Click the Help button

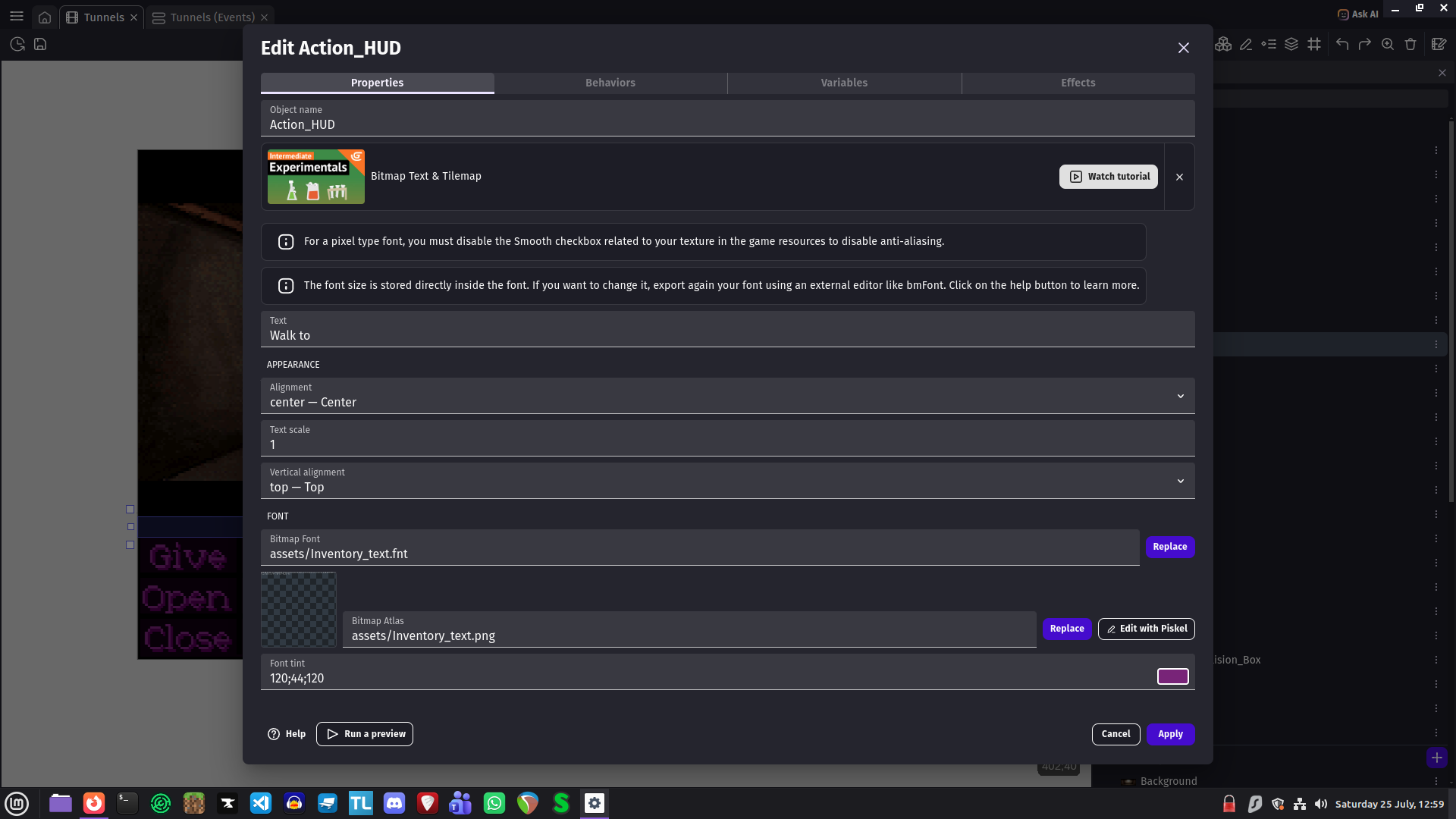(x=287, y=734)
